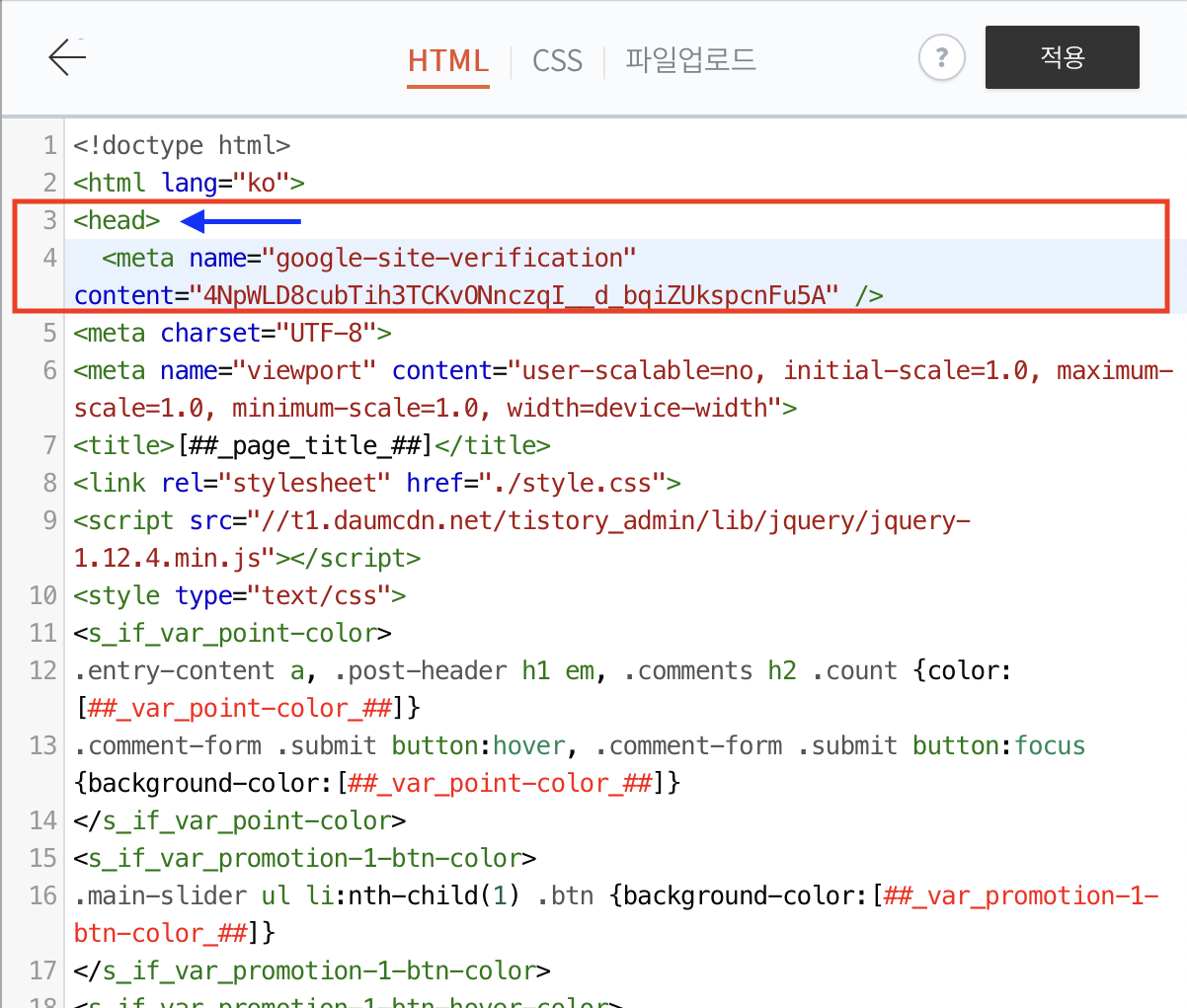Select line number 14 in gutter
Image resolution: width=1187 pixels, height=1008 pixels.
(x=43, y=820)
